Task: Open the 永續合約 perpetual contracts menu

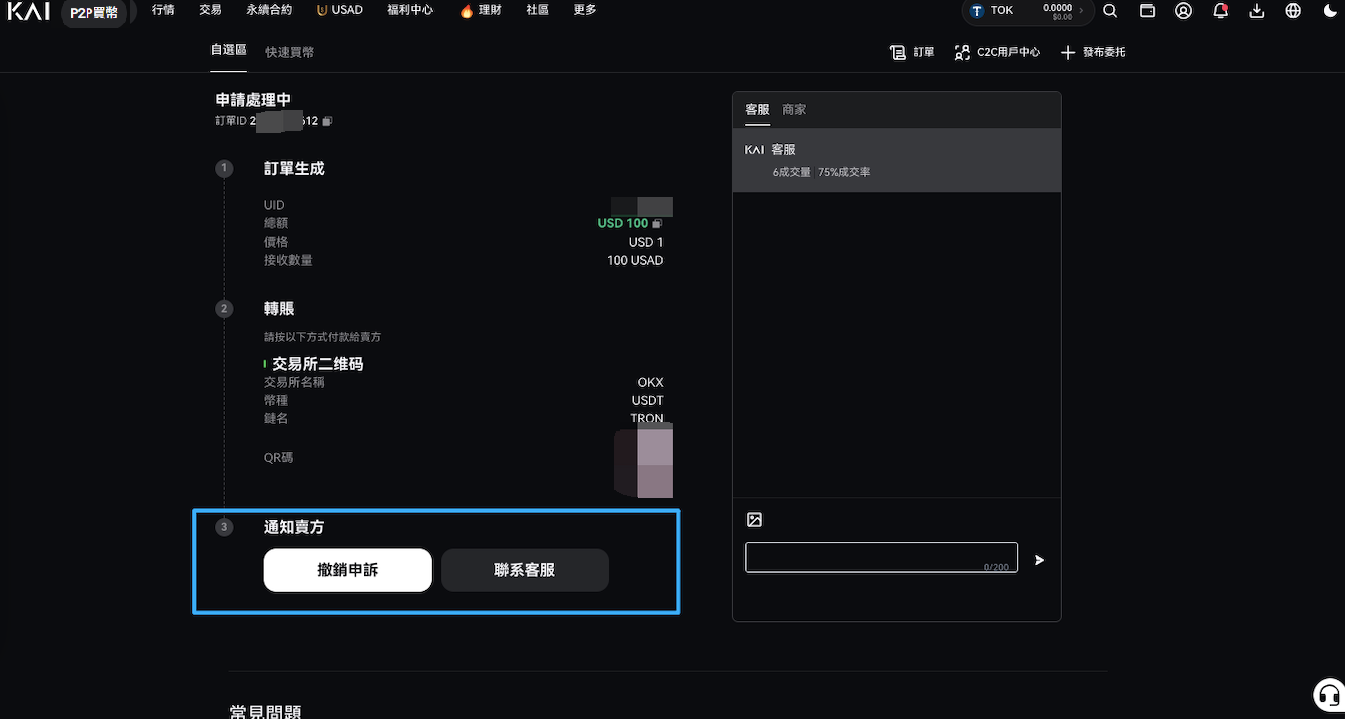Action: 269,10
